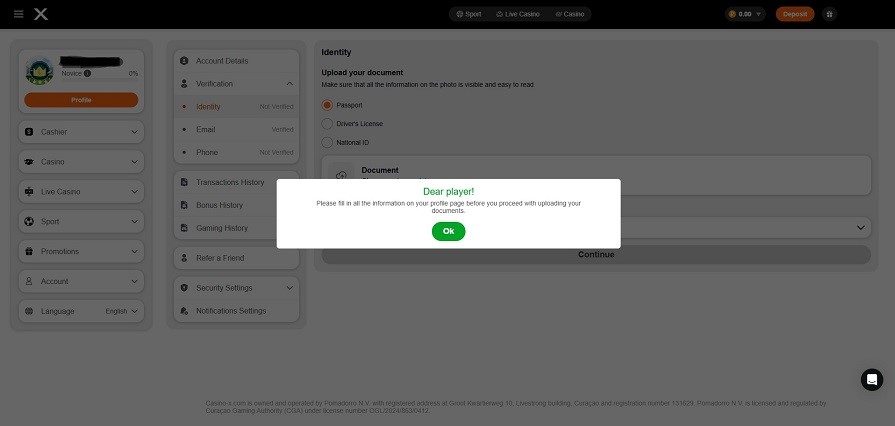The width and height of the screenshot is (895, 426).
Task: Click the apps grid icon beside Deposit
Action: click(x=829, y=14)
